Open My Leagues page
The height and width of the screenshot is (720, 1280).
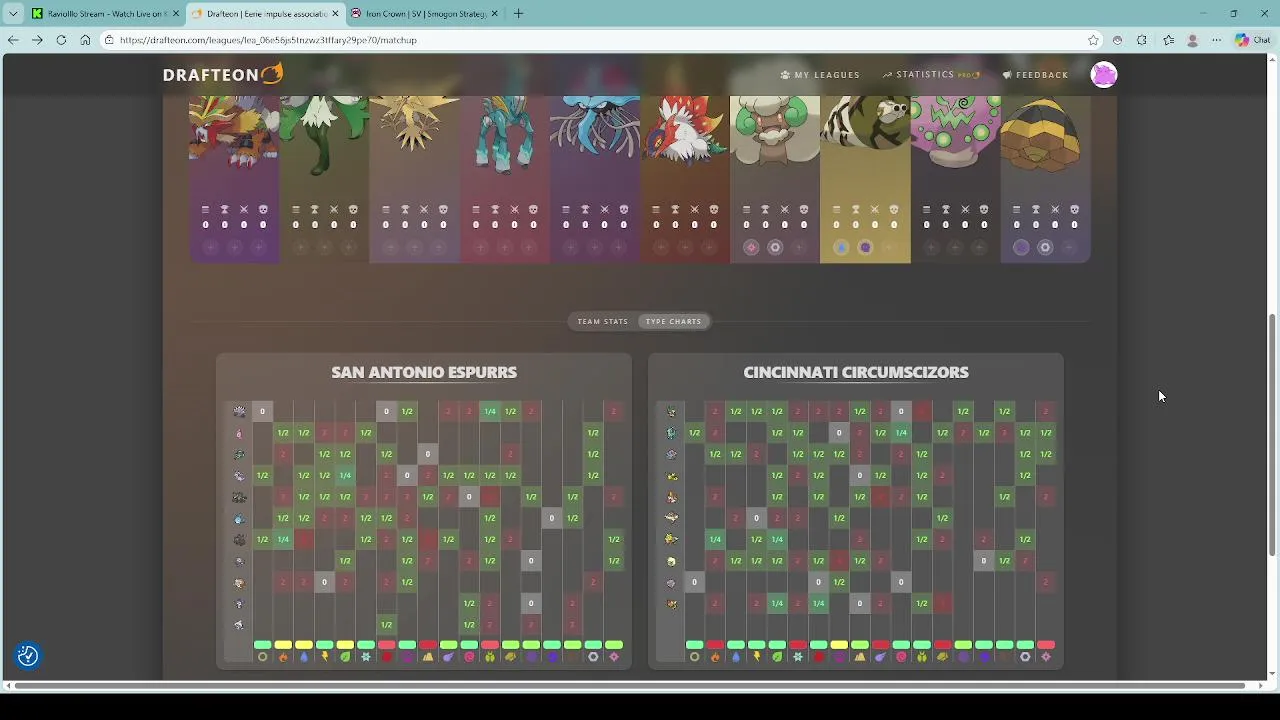pyautogui.click(x=820, y=75)
